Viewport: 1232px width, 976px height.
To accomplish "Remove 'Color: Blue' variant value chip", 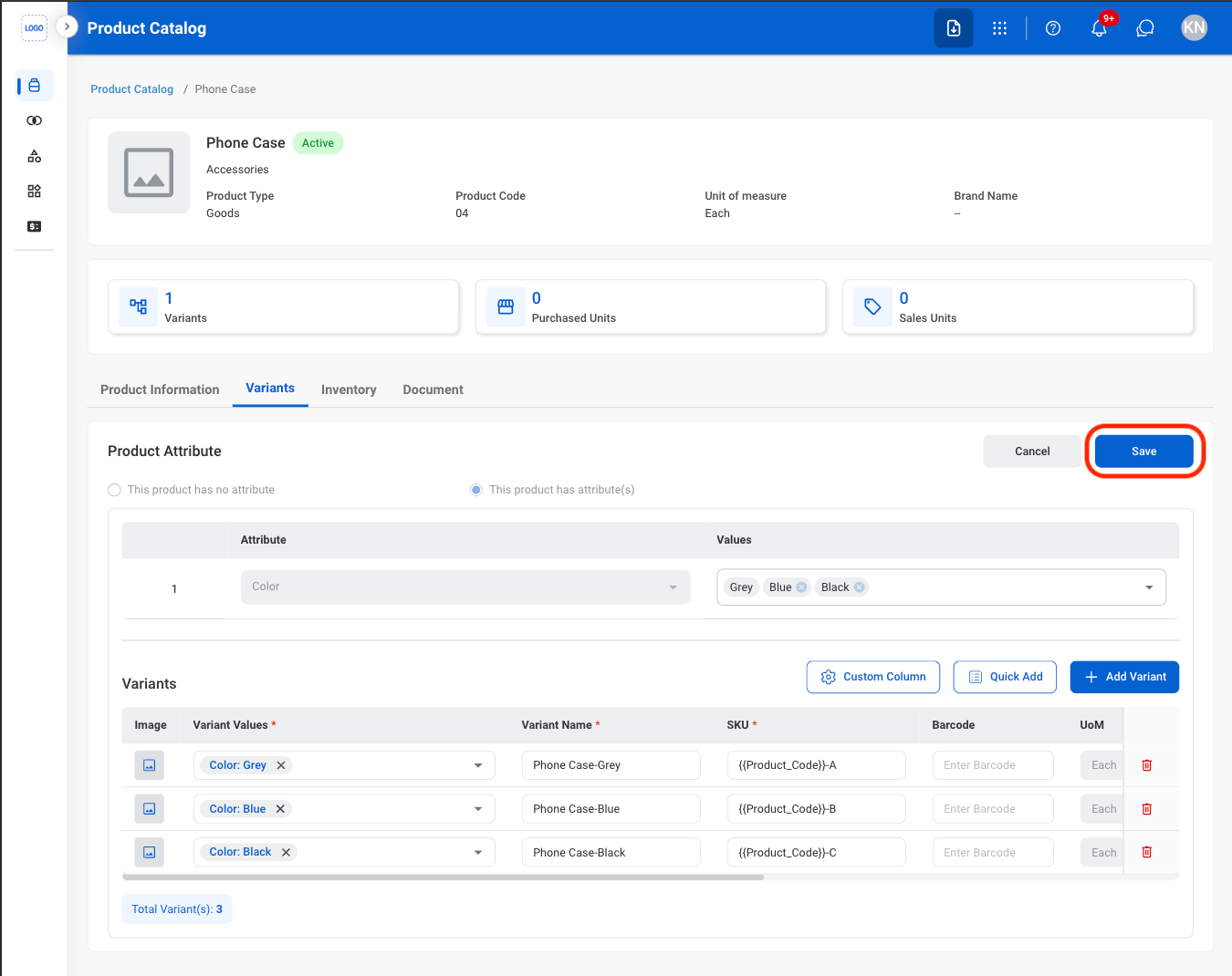I will click(280, 809).
